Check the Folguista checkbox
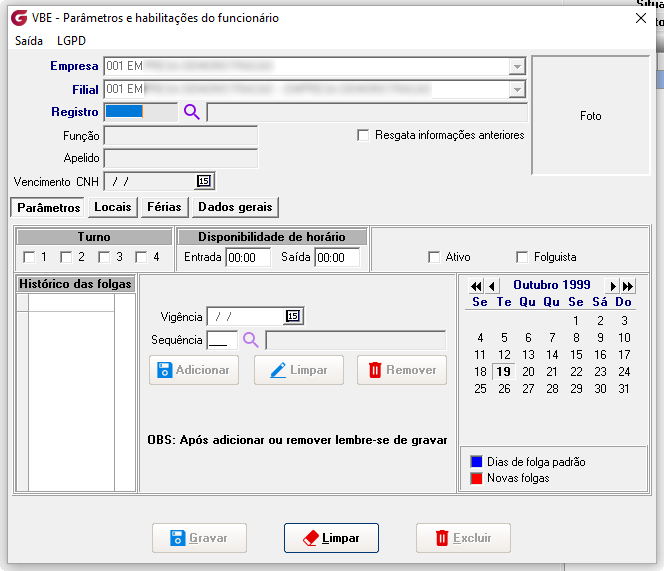This screenshot has width=664, height=571. point(522,257)
